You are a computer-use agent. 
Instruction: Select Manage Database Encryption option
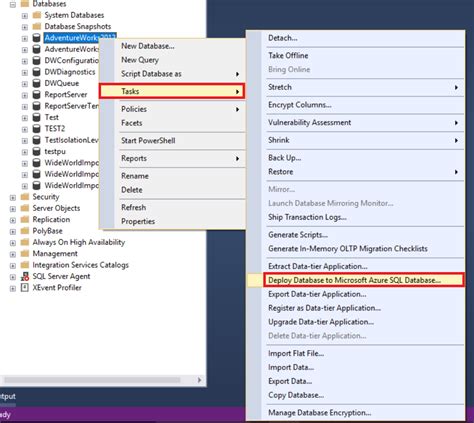[x=355, y=413]
